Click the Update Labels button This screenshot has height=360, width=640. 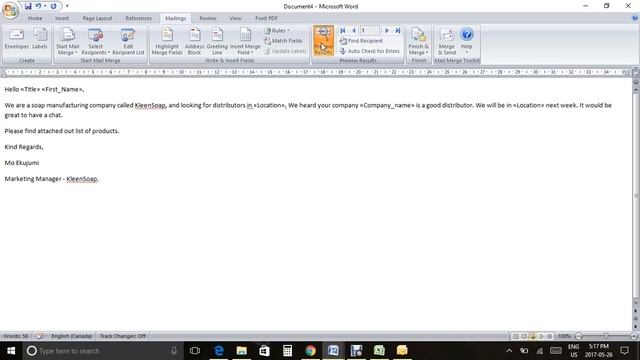click(285, 51)
